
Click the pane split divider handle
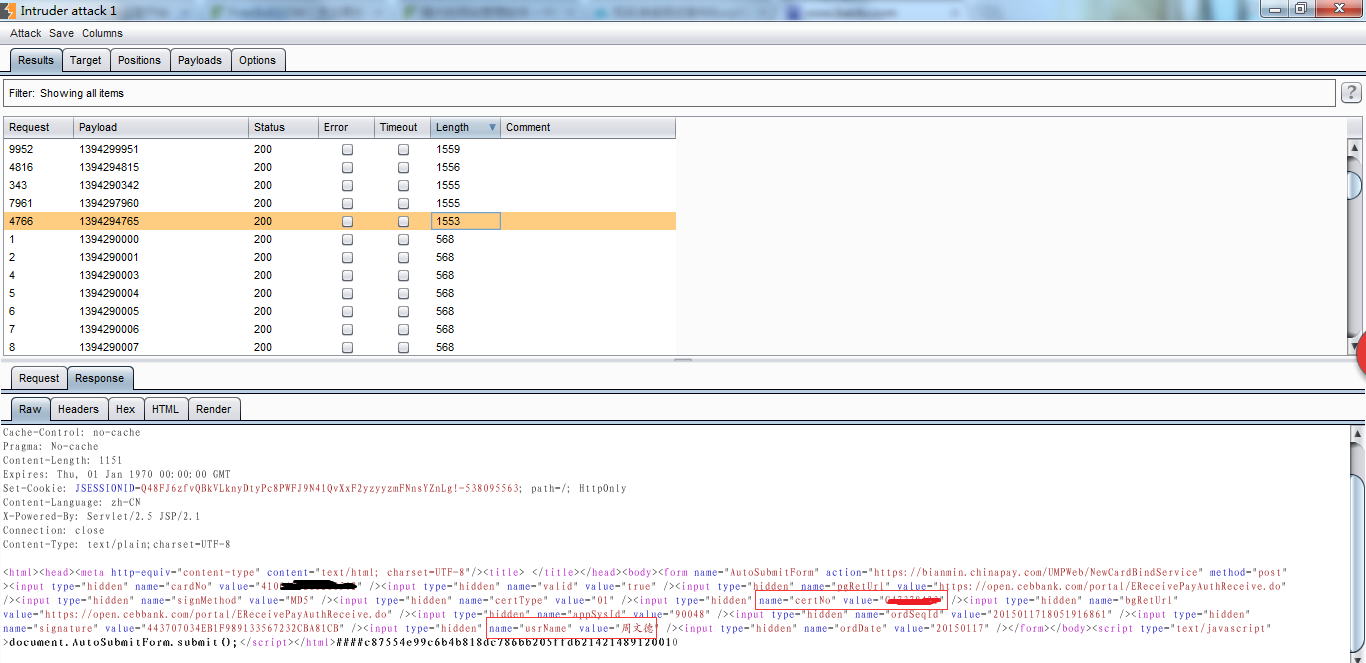tap(683, 360)
